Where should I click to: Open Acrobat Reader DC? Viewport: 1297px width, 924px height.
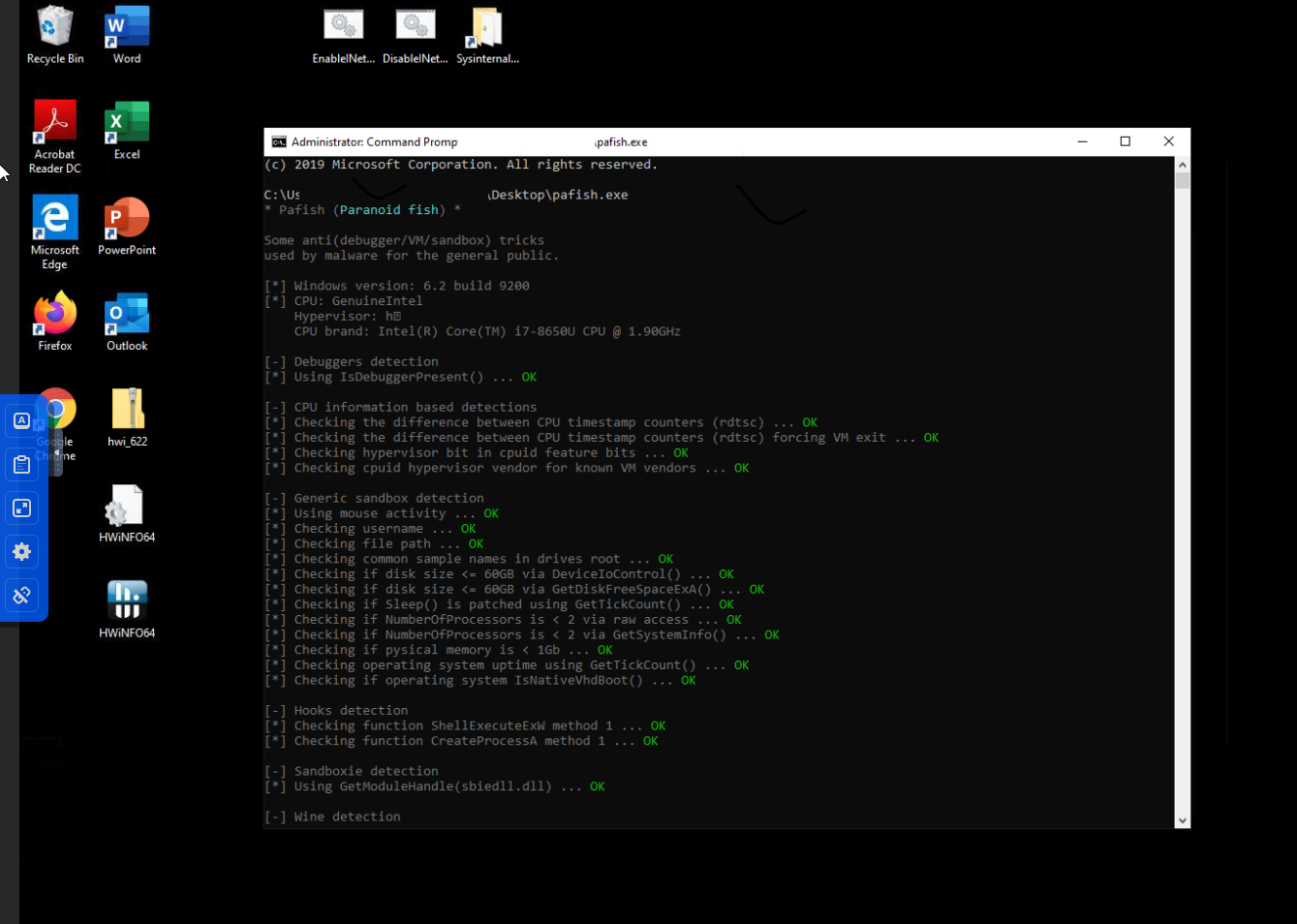(x=54, y=121)
